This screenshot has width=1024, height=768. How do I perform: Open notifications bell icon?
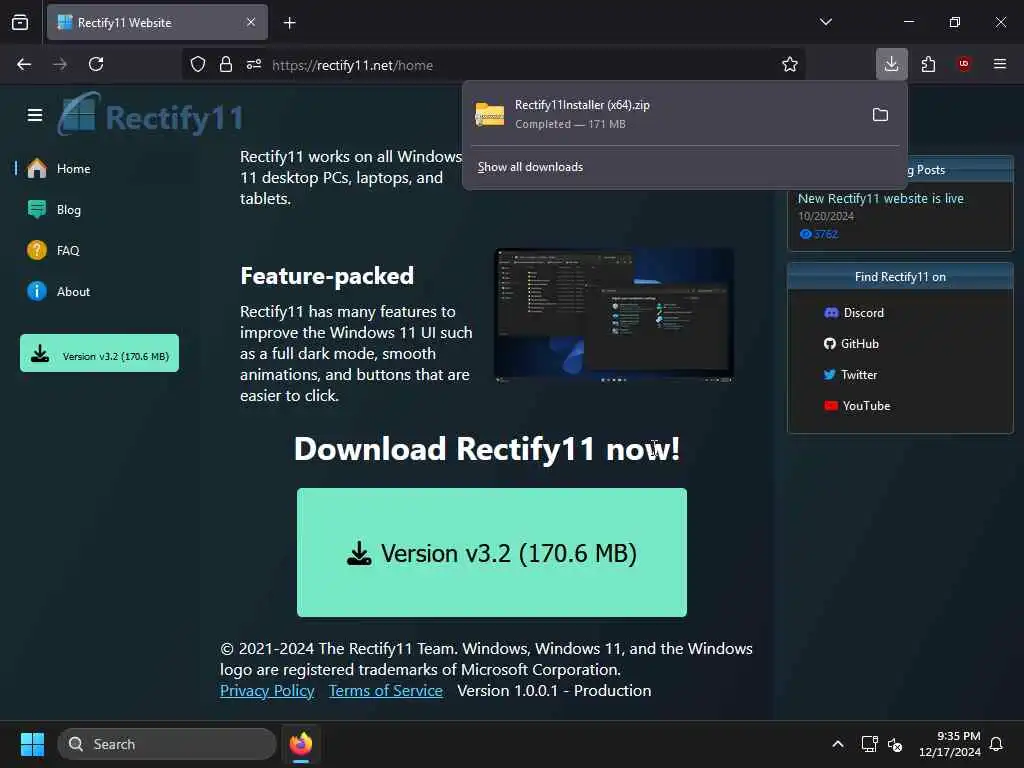[997, 744]
